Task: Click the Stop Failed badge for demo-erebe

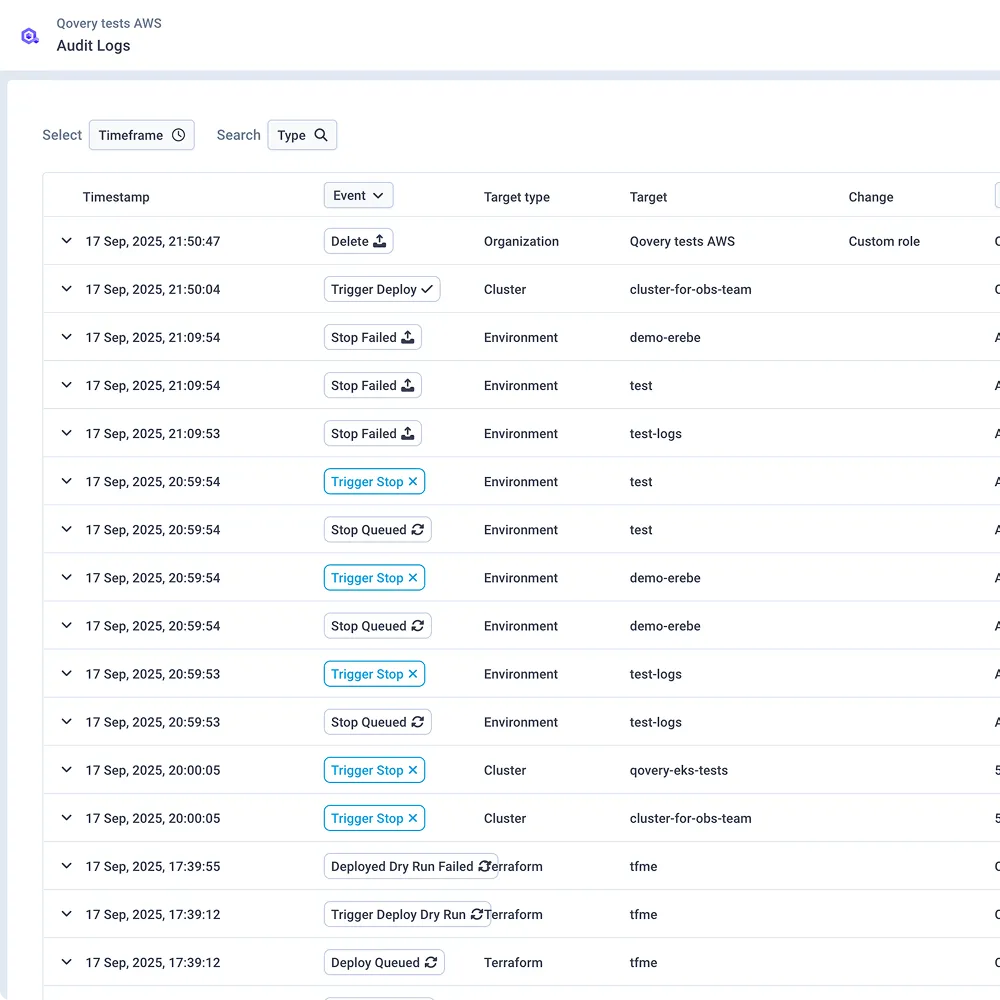Action: (372, 337)
